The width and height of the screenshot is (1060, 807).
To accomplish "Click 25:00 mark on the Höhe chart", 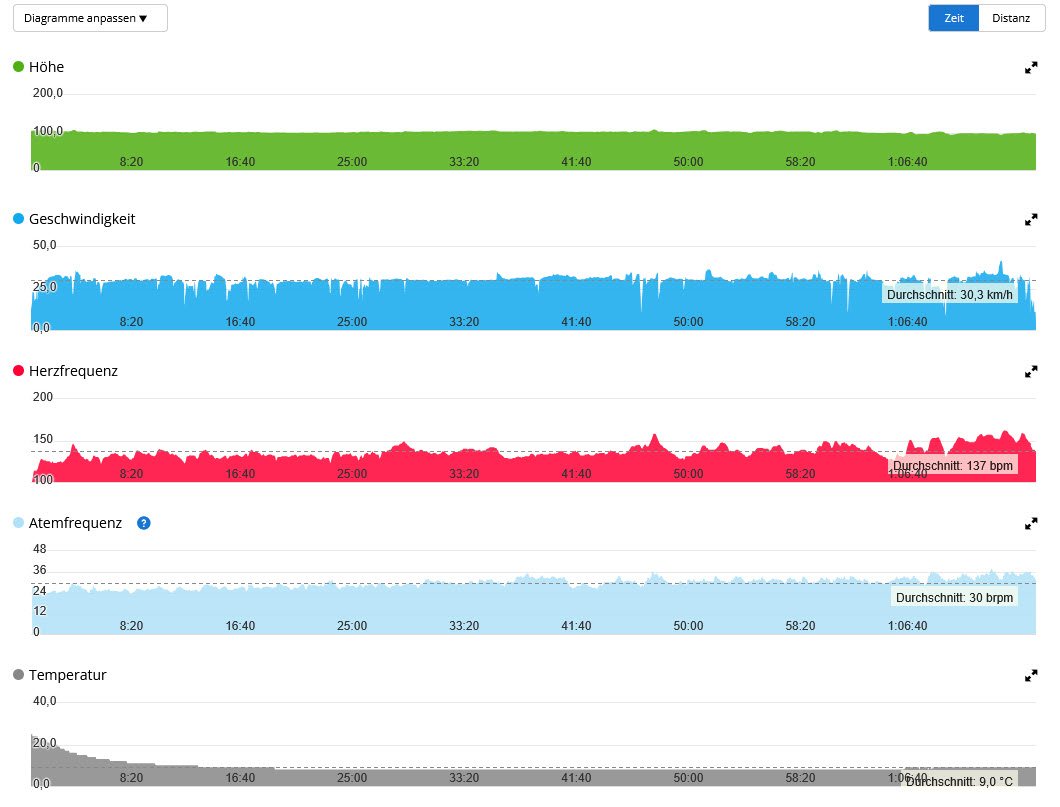I will point(352,161).
